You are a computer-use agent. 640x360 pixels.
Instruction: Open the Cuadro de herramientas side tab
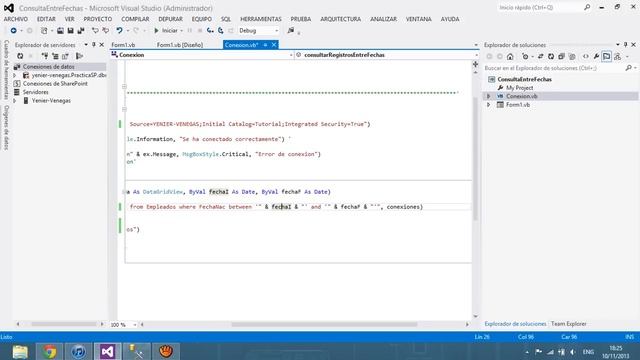(6, 69)
